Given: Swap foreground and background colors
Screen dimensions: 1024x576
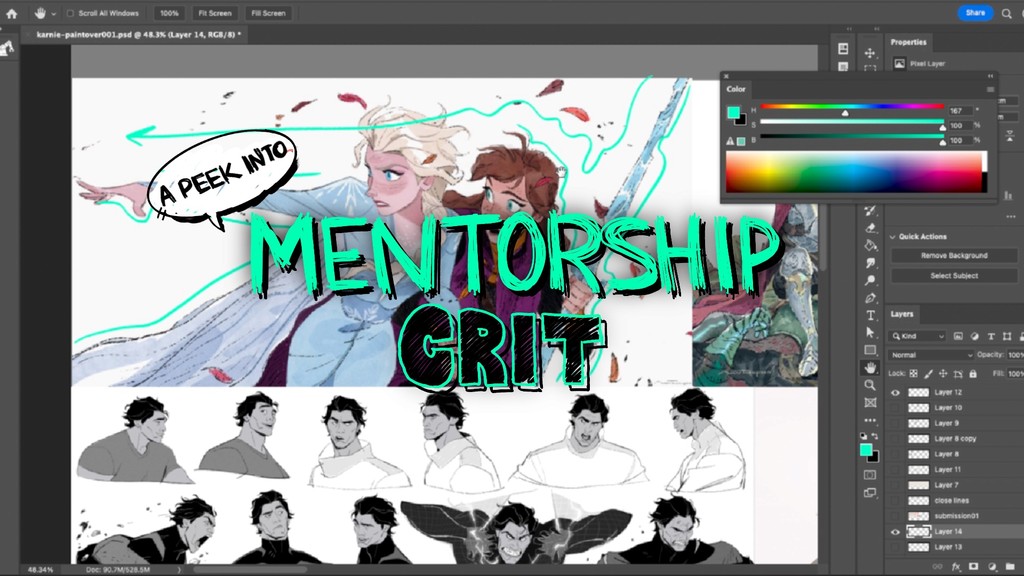Looking at the screenshot, I should (x=876, y=436).
